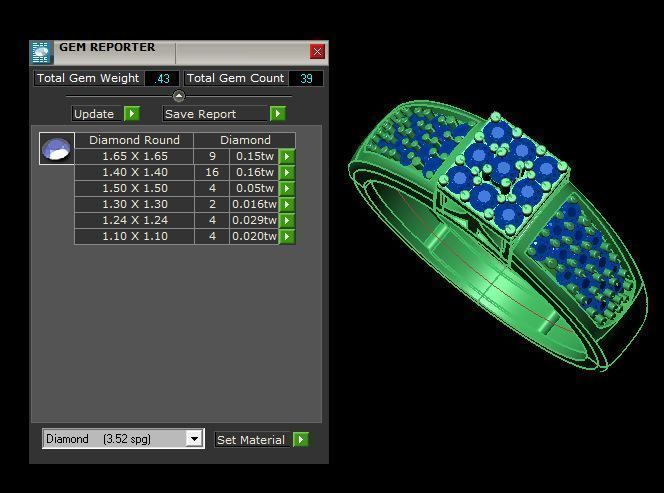Click the Total Gem Weight label
The width and height of the screenshot is (664, 493).
[x=88, y=78]
